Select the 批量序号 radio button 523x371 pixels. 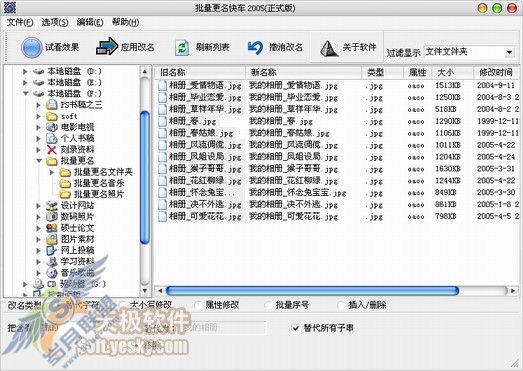pos(268,305)
